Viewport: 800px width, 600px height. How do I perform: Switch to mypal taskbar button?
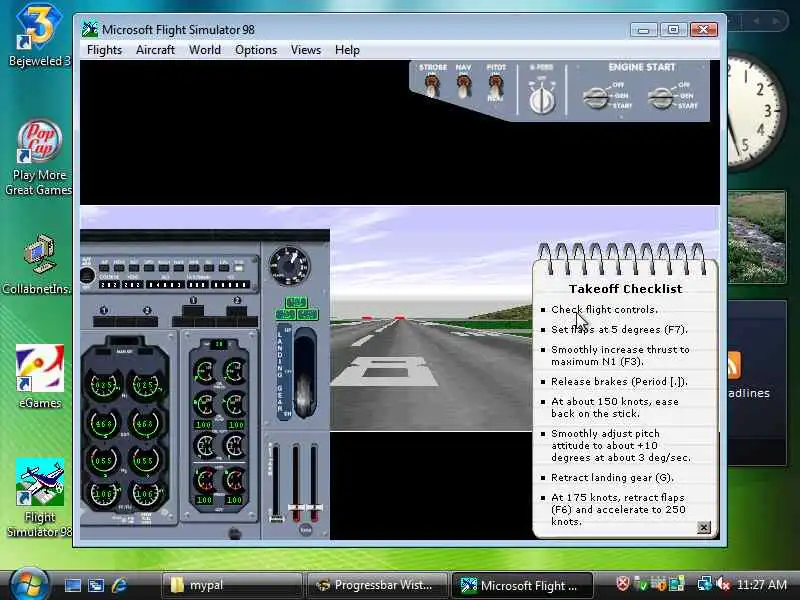click(x=232, y=585)
